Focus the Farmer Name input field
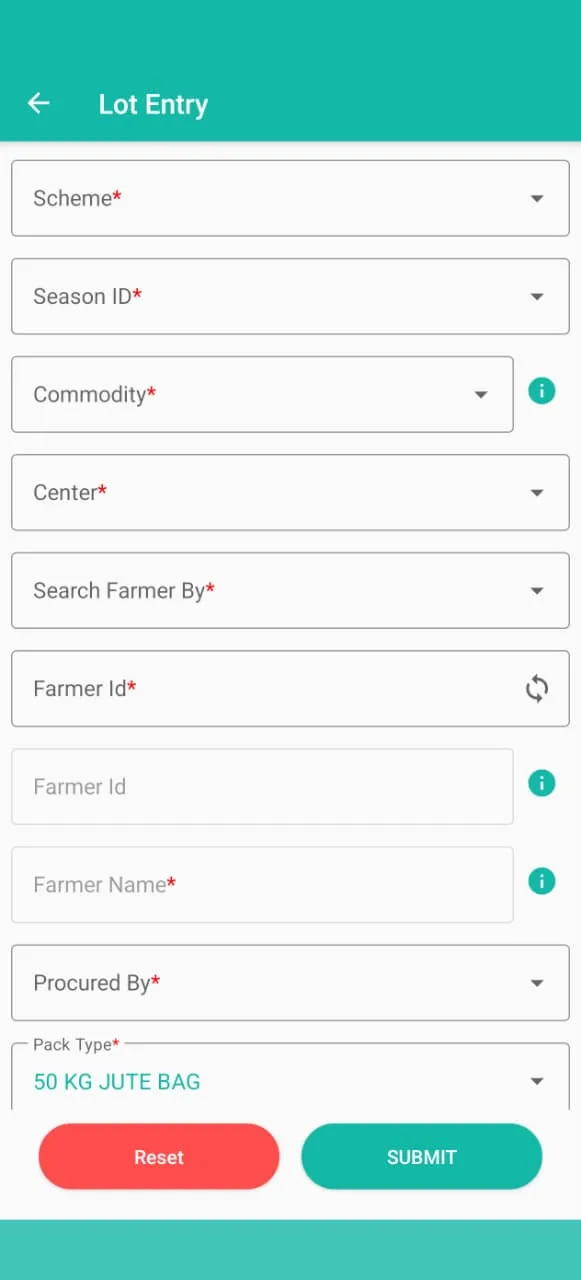581x1280 pixels. coord(262,884)
